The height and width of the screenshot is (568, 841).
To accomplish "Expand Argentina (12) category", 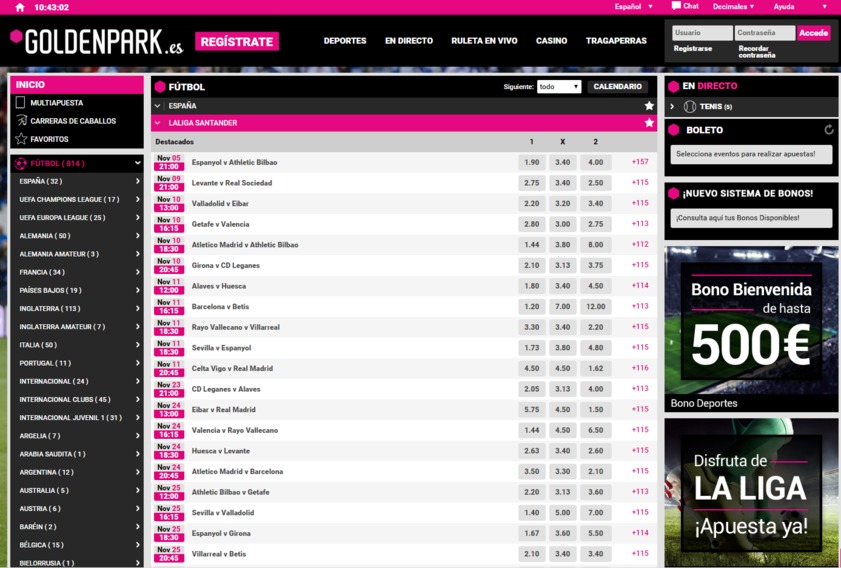I will pyautogui.click(x=77, y=472).
